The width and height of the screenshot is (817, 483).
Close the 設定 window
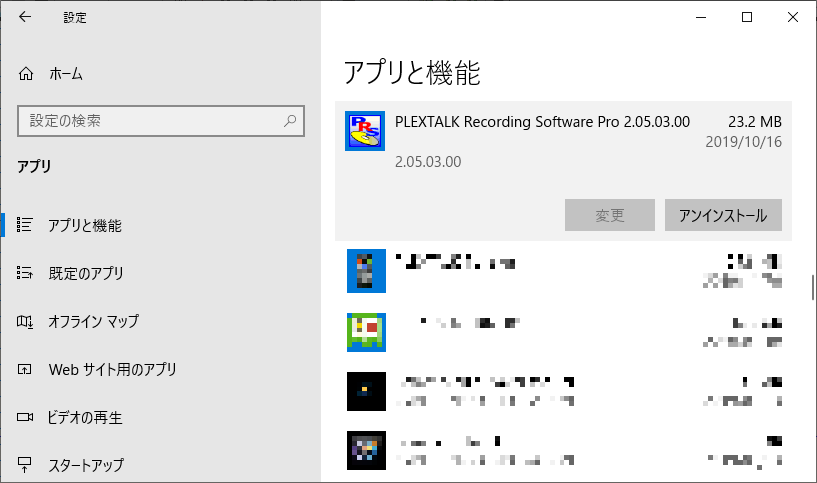click(x=793, y=17)
